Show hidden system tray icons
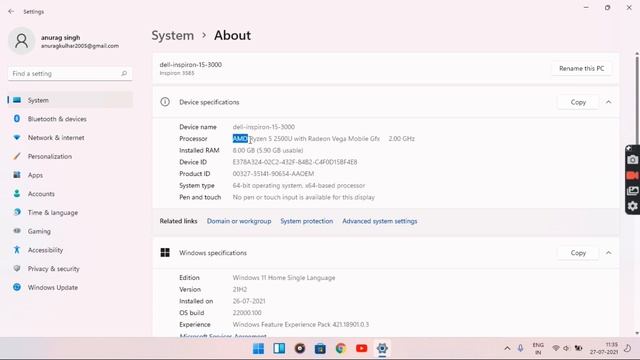 [507, 349]
